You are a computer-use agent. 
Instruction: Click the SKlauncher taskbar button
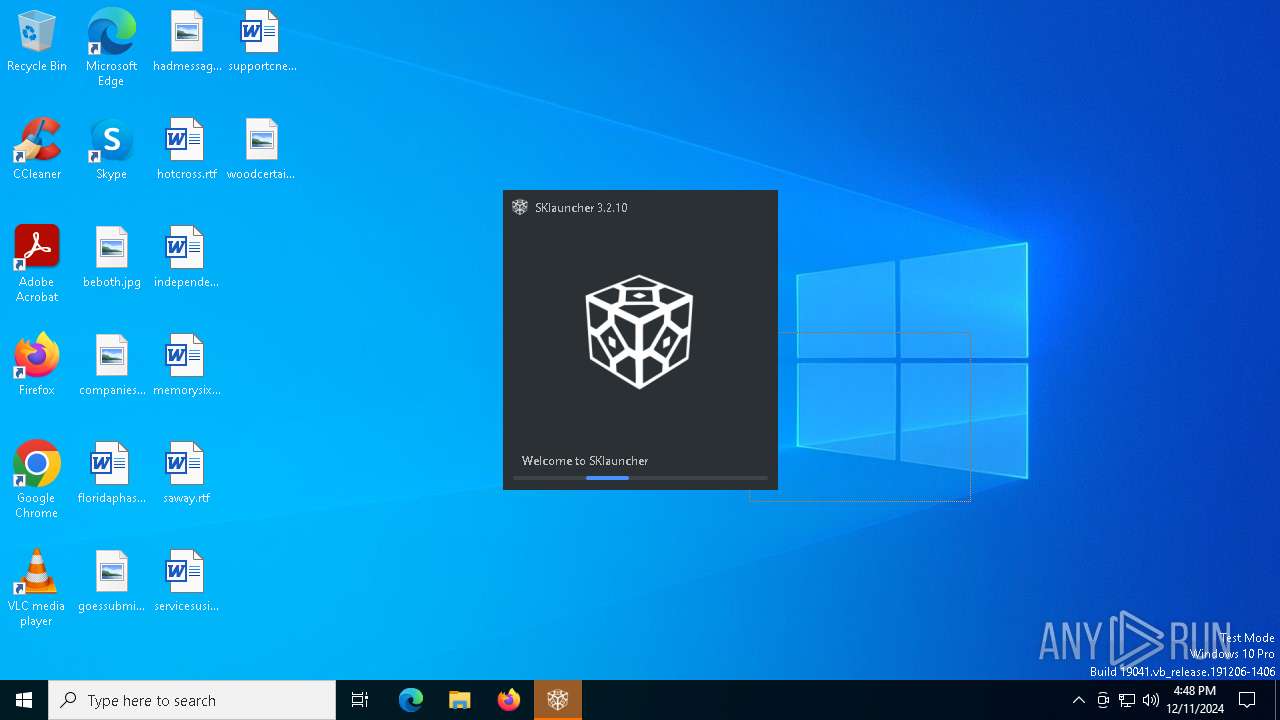point(558,700)
